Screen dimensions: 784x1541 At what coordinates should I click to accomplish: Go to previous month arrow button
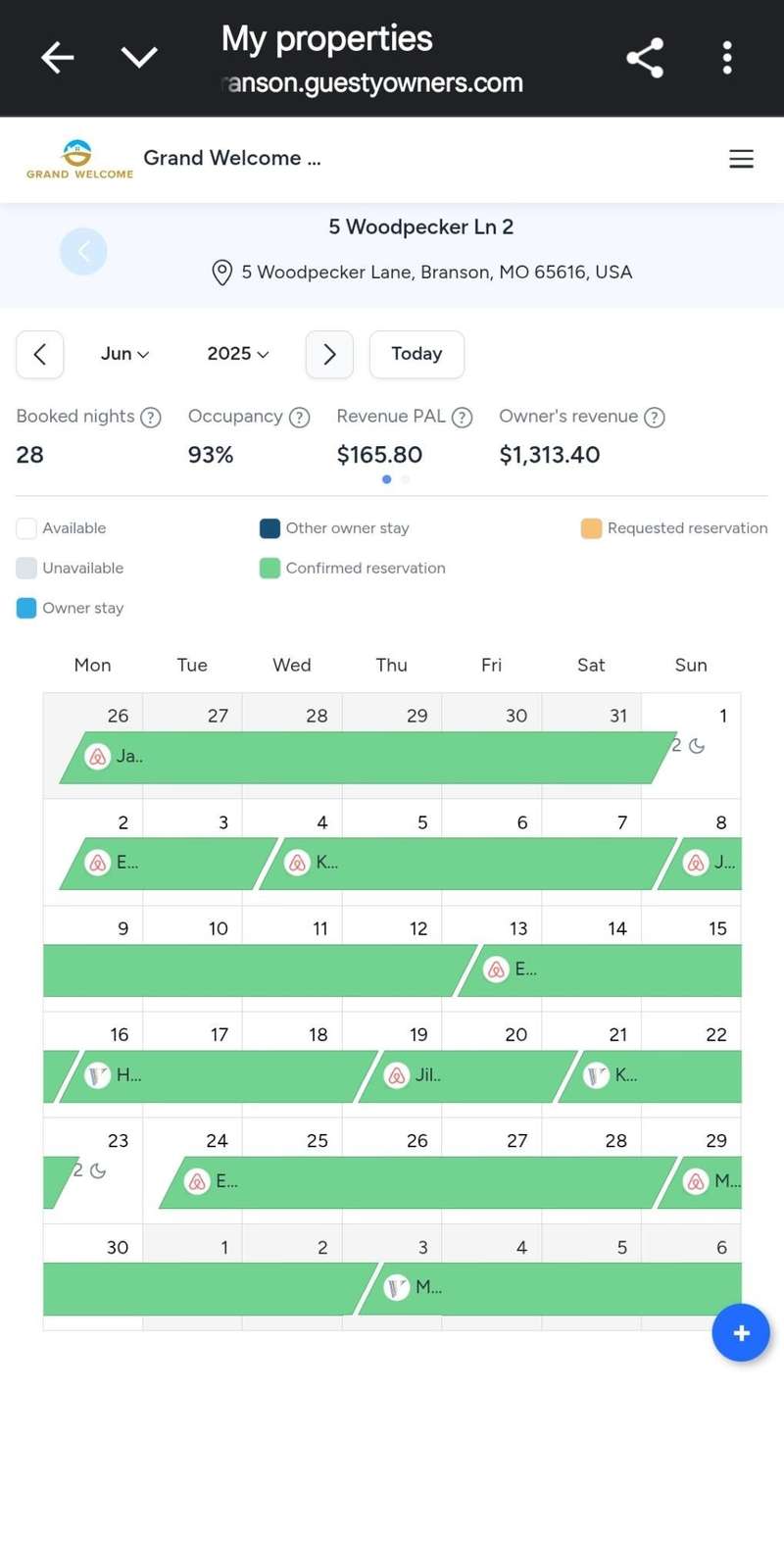coord(40,354)
